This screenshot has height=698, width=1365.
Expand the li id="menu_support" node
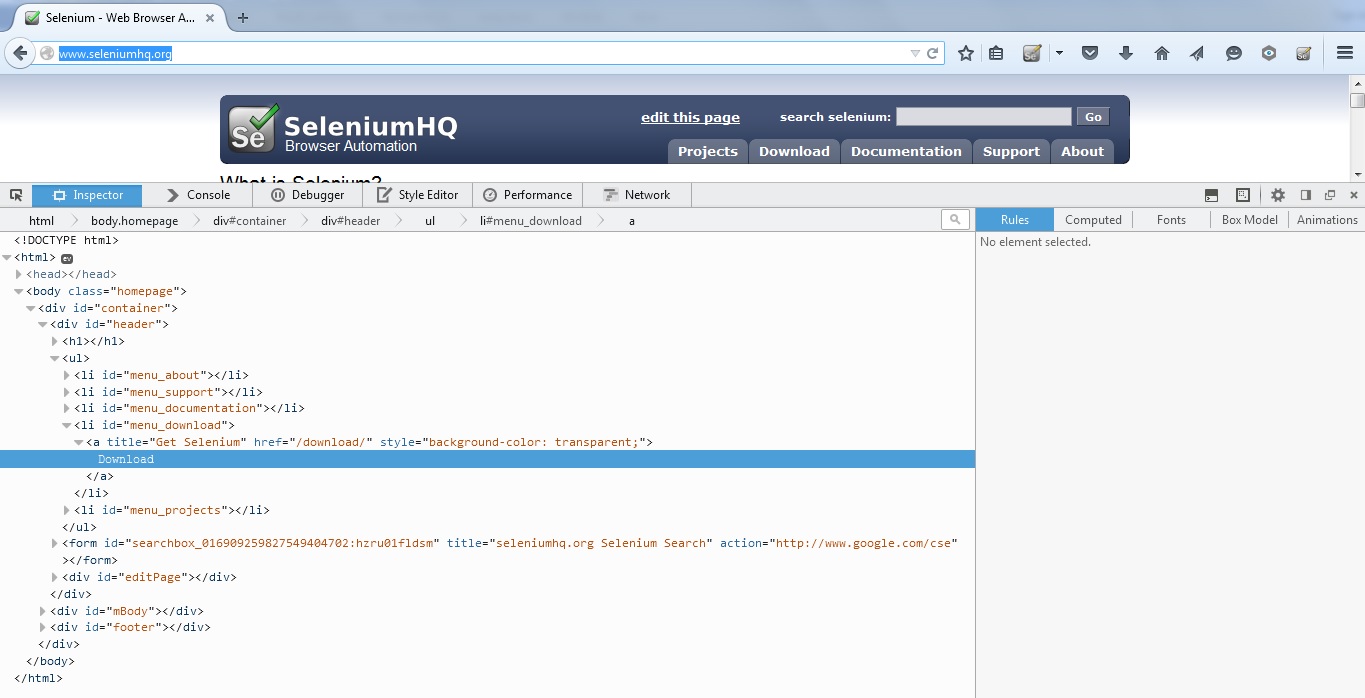[67, 392]
